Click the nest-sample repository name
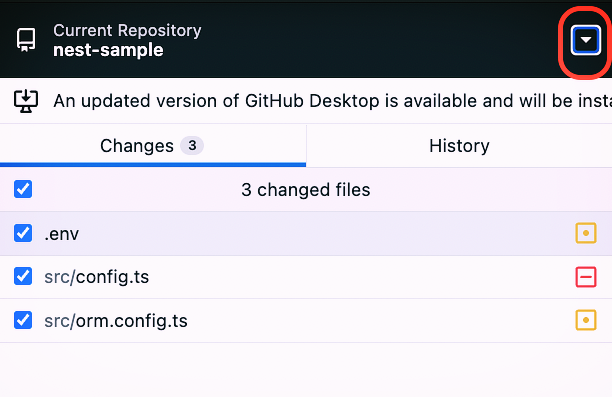This screenshot has width=612, height=397. [108, 50]
